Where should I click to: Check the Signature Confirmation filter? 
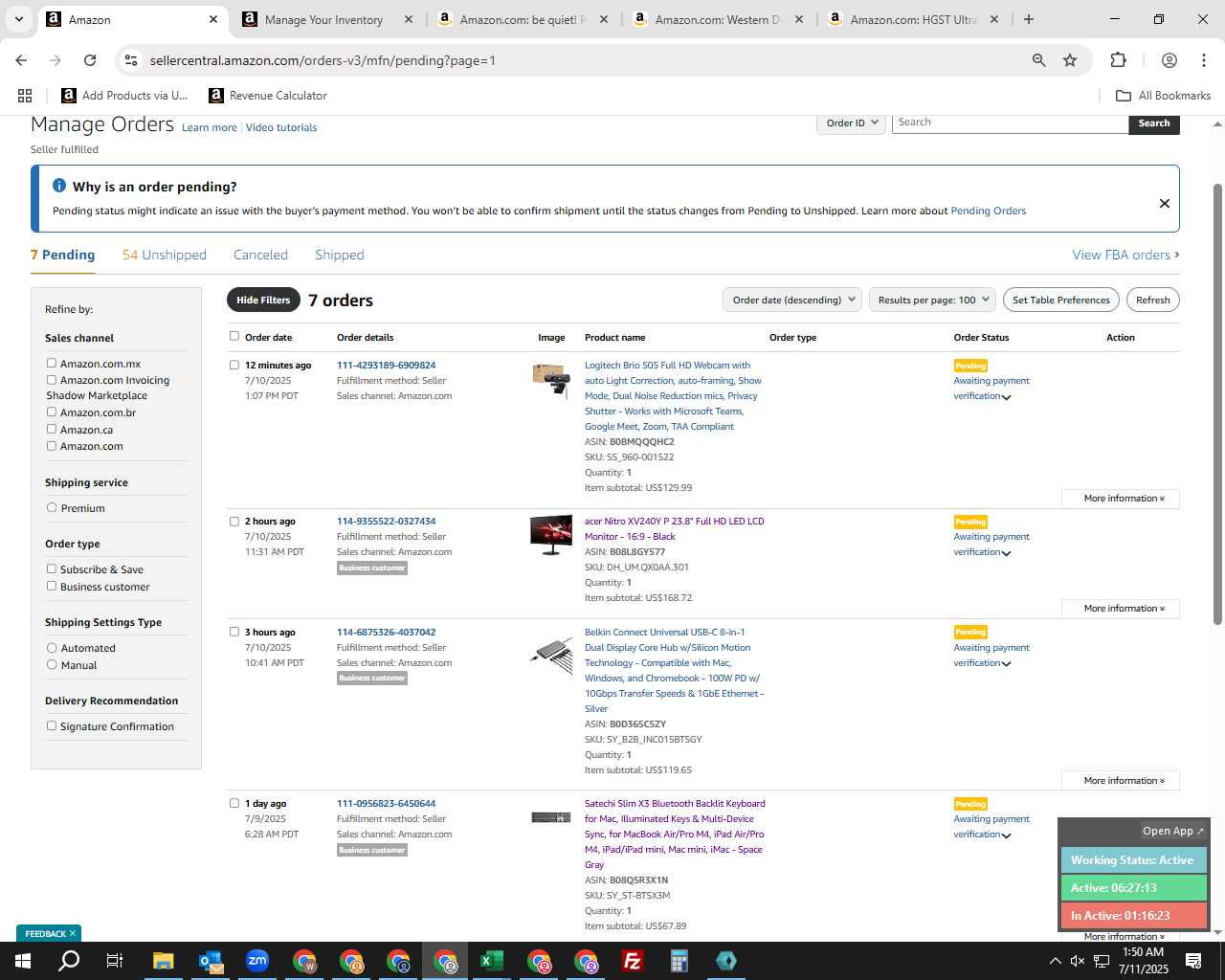[x=52, y=725]
